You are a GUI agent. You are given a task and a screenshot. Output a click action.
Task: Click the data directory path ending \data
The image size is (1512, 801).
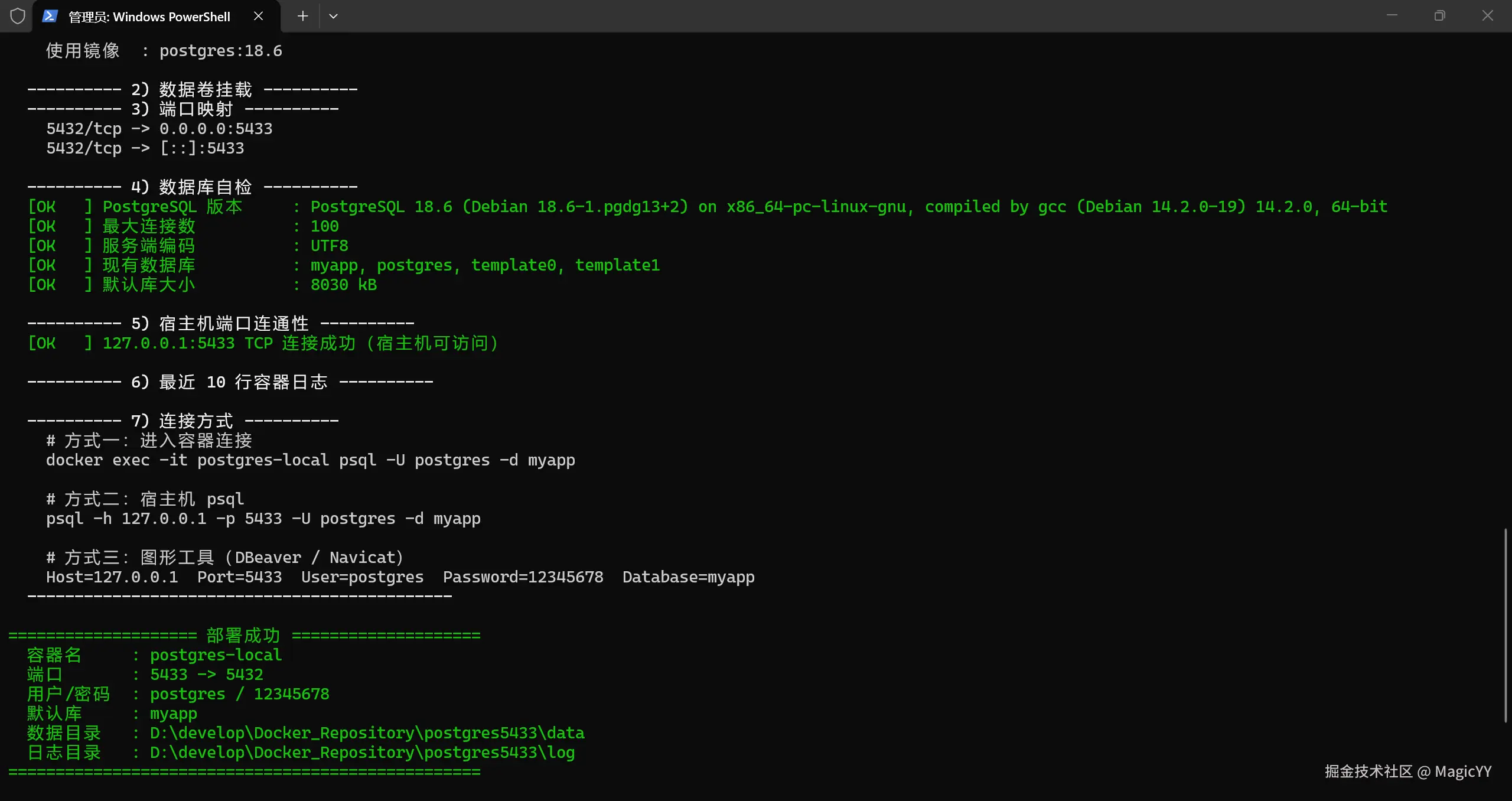click(367, 733)
